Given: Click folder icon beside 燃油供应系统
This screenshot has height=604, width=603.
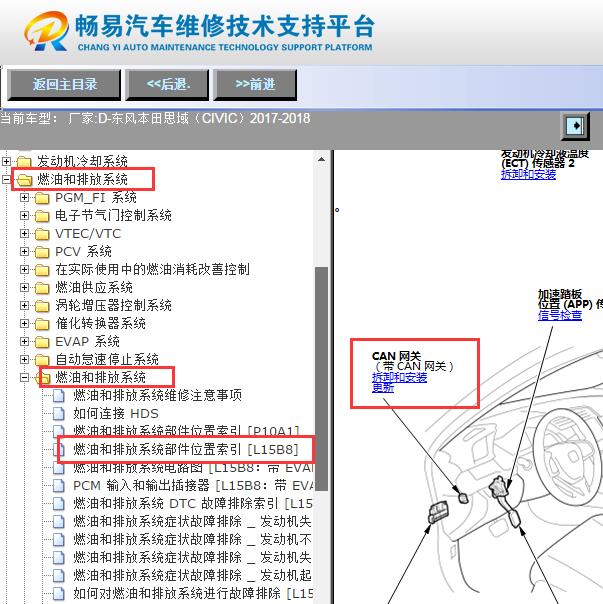Looking at the screenshot, I should [42, 288].
